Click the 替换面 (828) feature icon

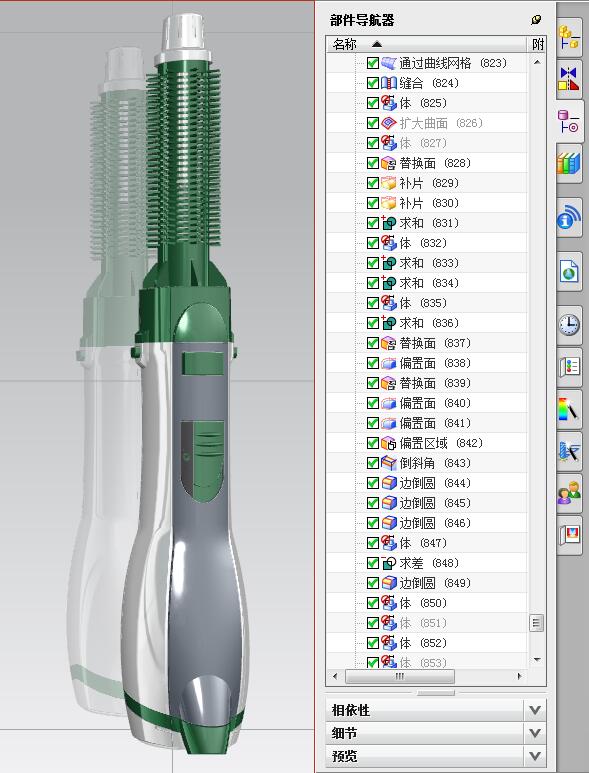[x=389, y=163]
